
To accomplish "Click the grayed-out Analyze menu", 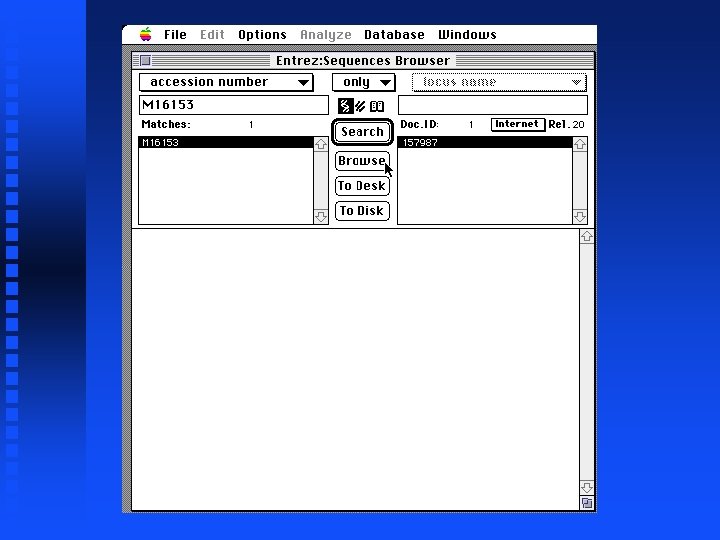I will point(326,35).
